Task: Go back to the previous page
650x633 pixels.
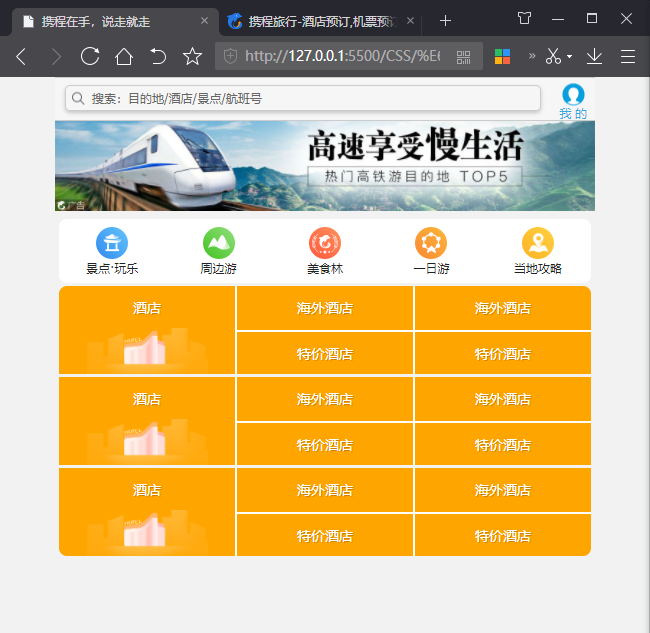Action: (x=21, y=56)
